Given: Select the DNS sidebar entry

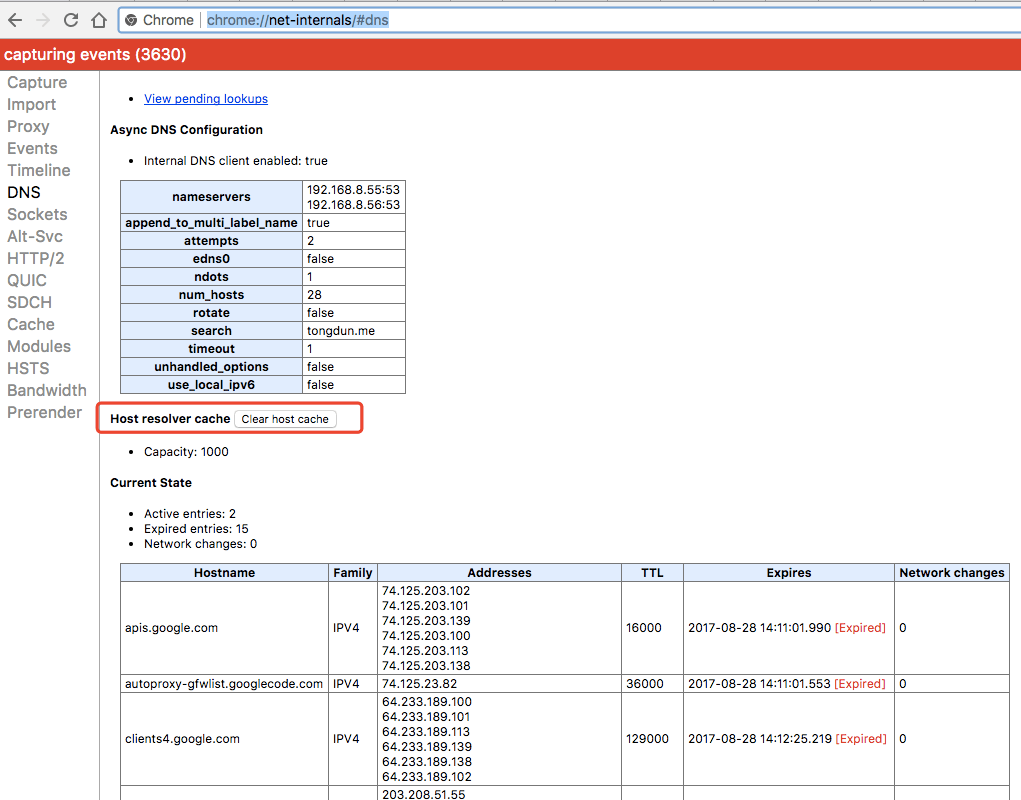Looking at the screenshot, I should [x=23, y=193].
